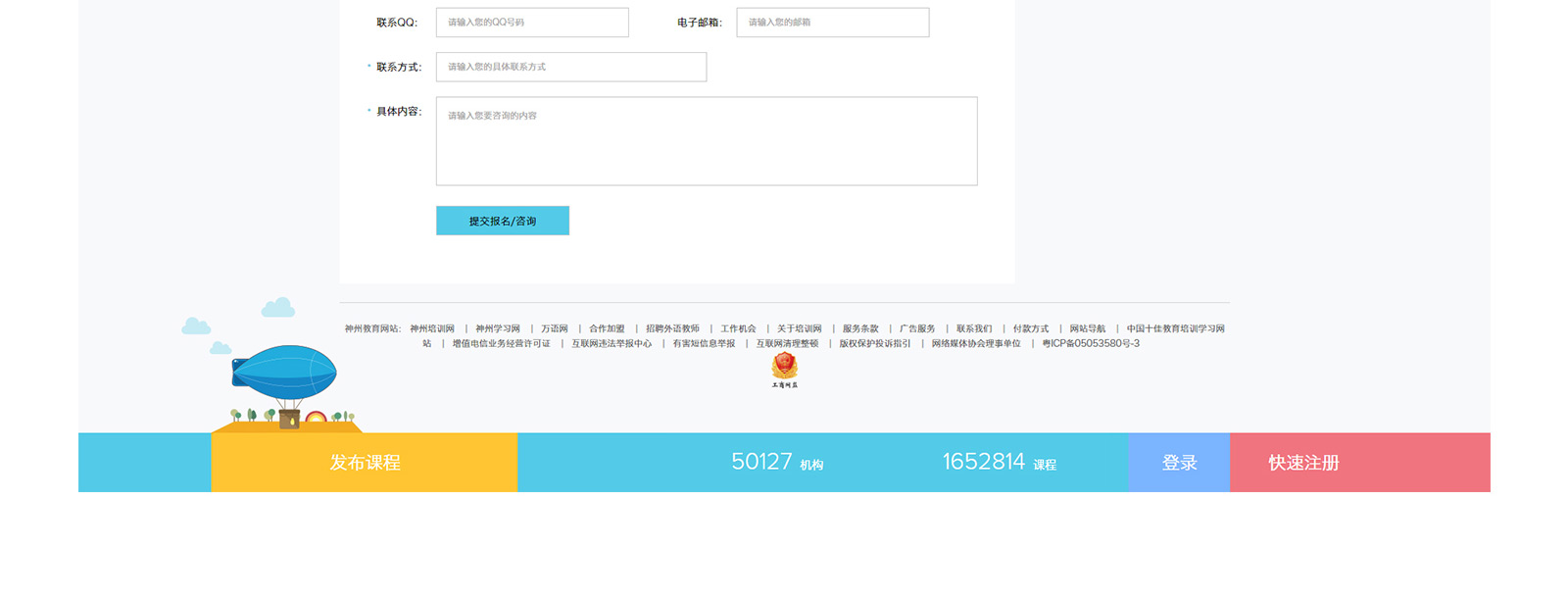Click the 联系QQ input field
This screenshot has height=600, width=1568.
pos(532,23)
